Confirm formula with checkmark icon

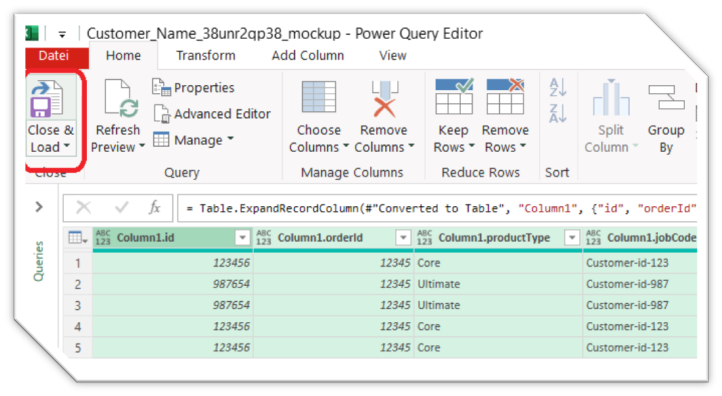pyautogui.click(x=122, y=208)
